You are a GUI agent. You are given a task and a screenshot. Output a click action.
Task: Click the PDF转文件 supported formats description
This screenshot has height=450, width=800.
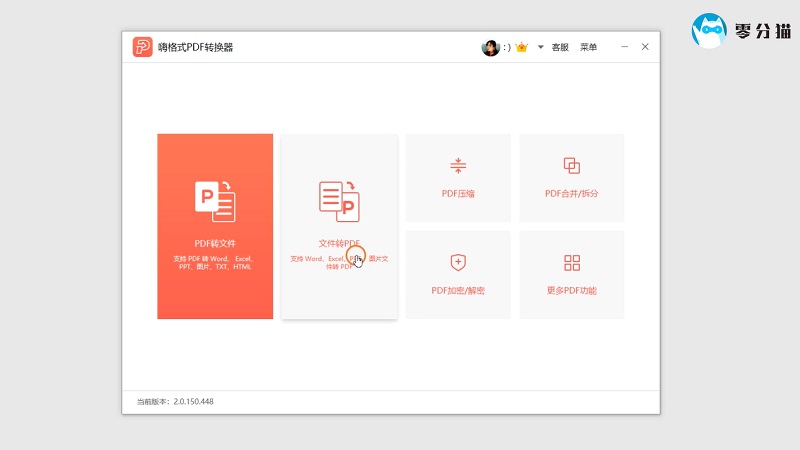(215, 263)
